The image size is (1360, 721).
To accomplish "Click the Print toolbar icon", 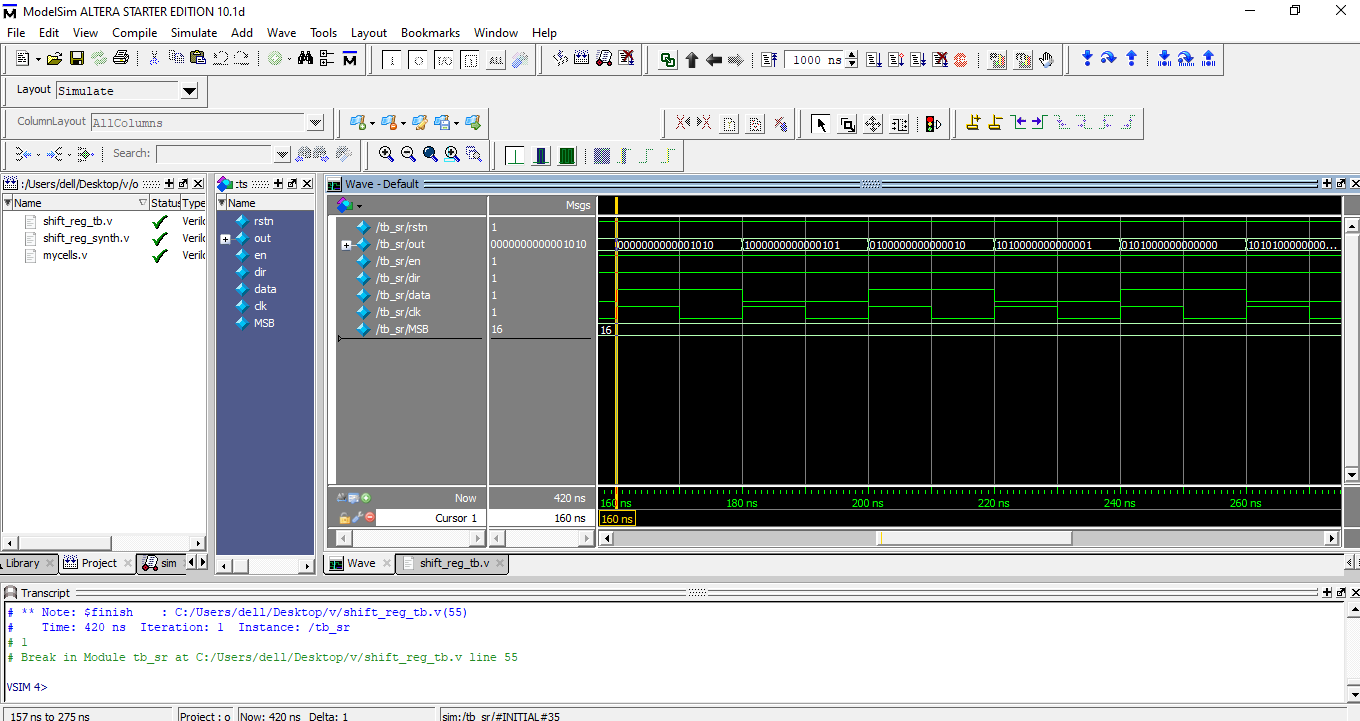I will tap(121, 59).
